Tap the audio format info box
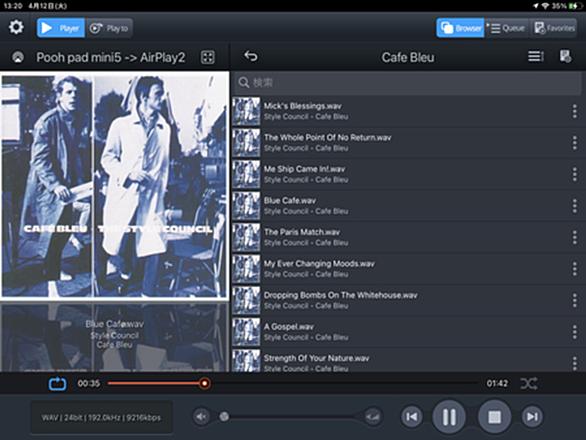Image resolution: width=586 pixels, height=440 pixels. pyautogui.click(x=101, y=418)
